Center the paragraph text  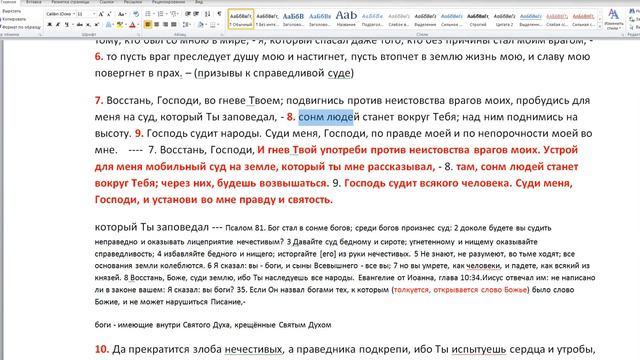(x=156, y=24)
